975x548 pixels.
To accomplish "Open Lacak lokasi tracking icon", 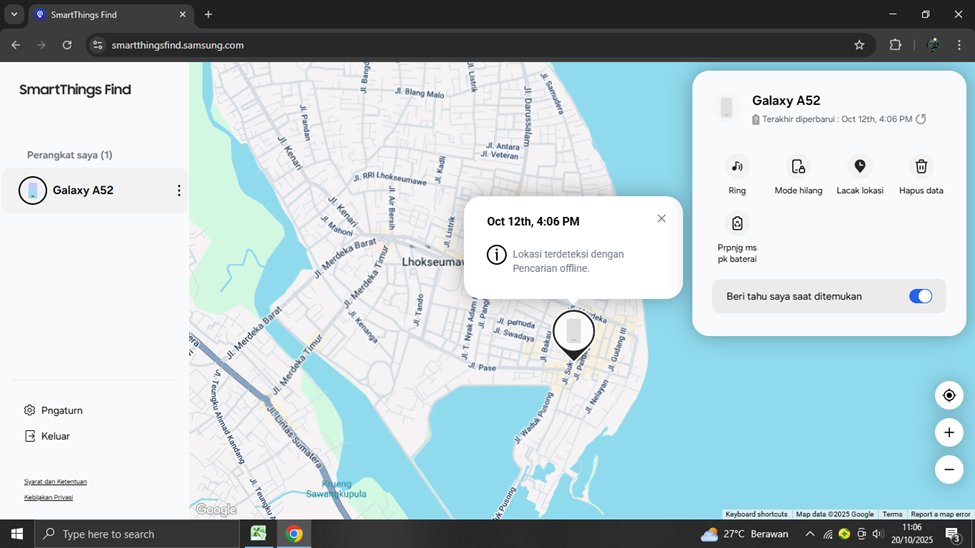I will click(x=859, y=166).
